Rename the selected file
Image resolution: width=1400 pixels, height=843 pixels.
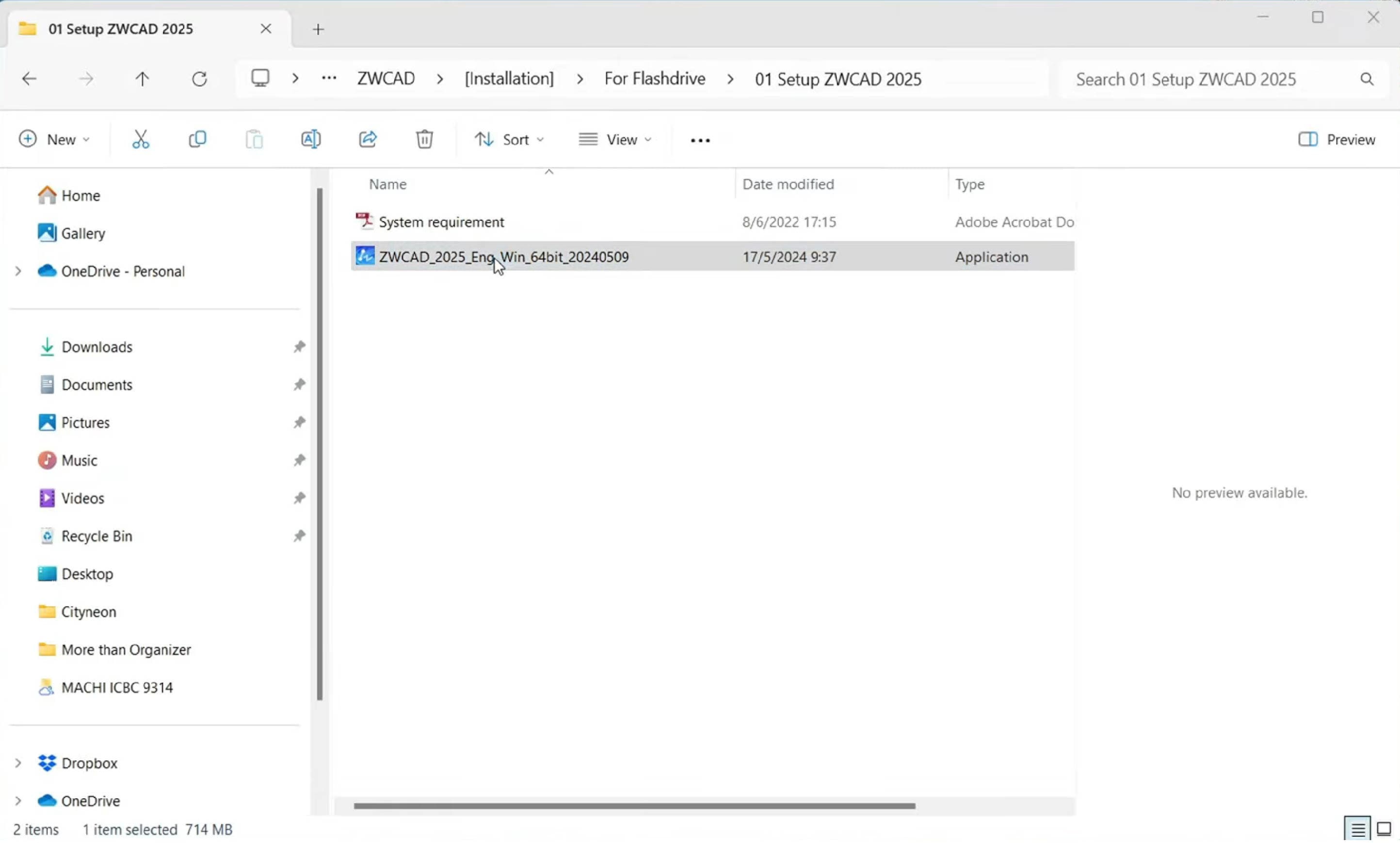(x=311, y=139)
